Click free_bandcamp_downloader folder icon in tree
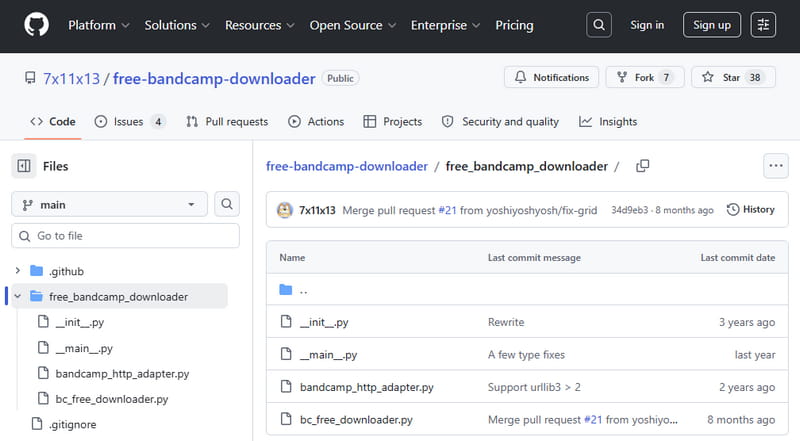 point(36,296)
